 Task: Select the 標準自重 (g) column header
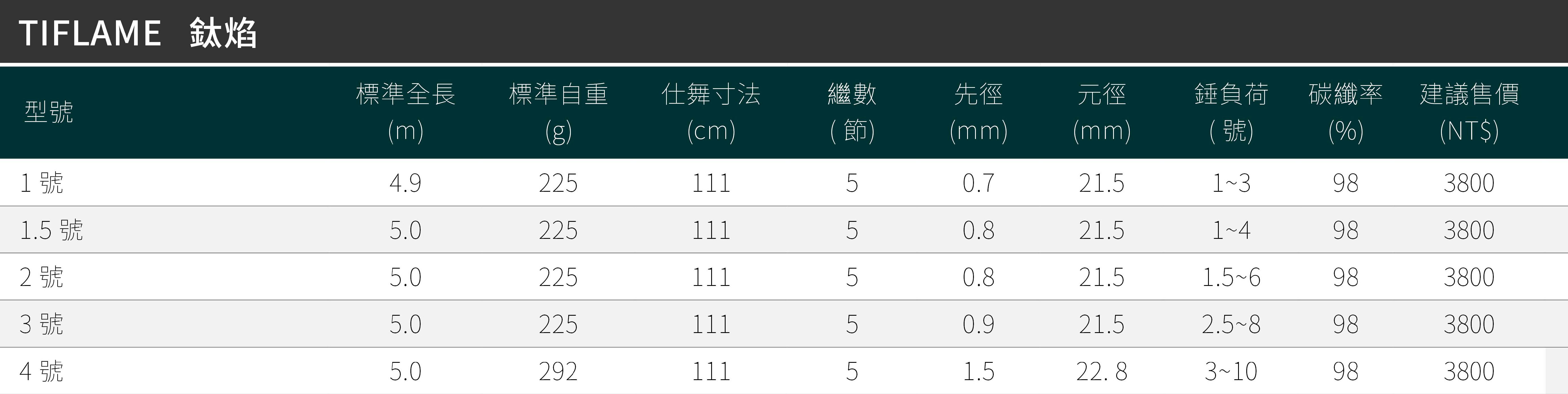[558, 112]
